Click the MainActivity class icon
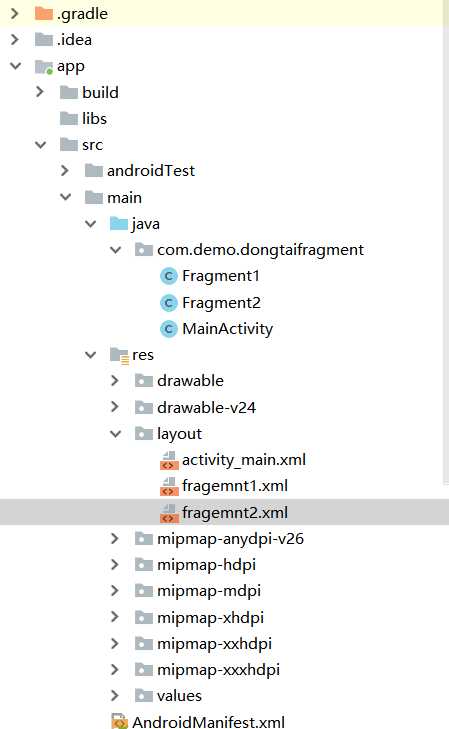Screen dimensions: 449x729 pos(169,329)
